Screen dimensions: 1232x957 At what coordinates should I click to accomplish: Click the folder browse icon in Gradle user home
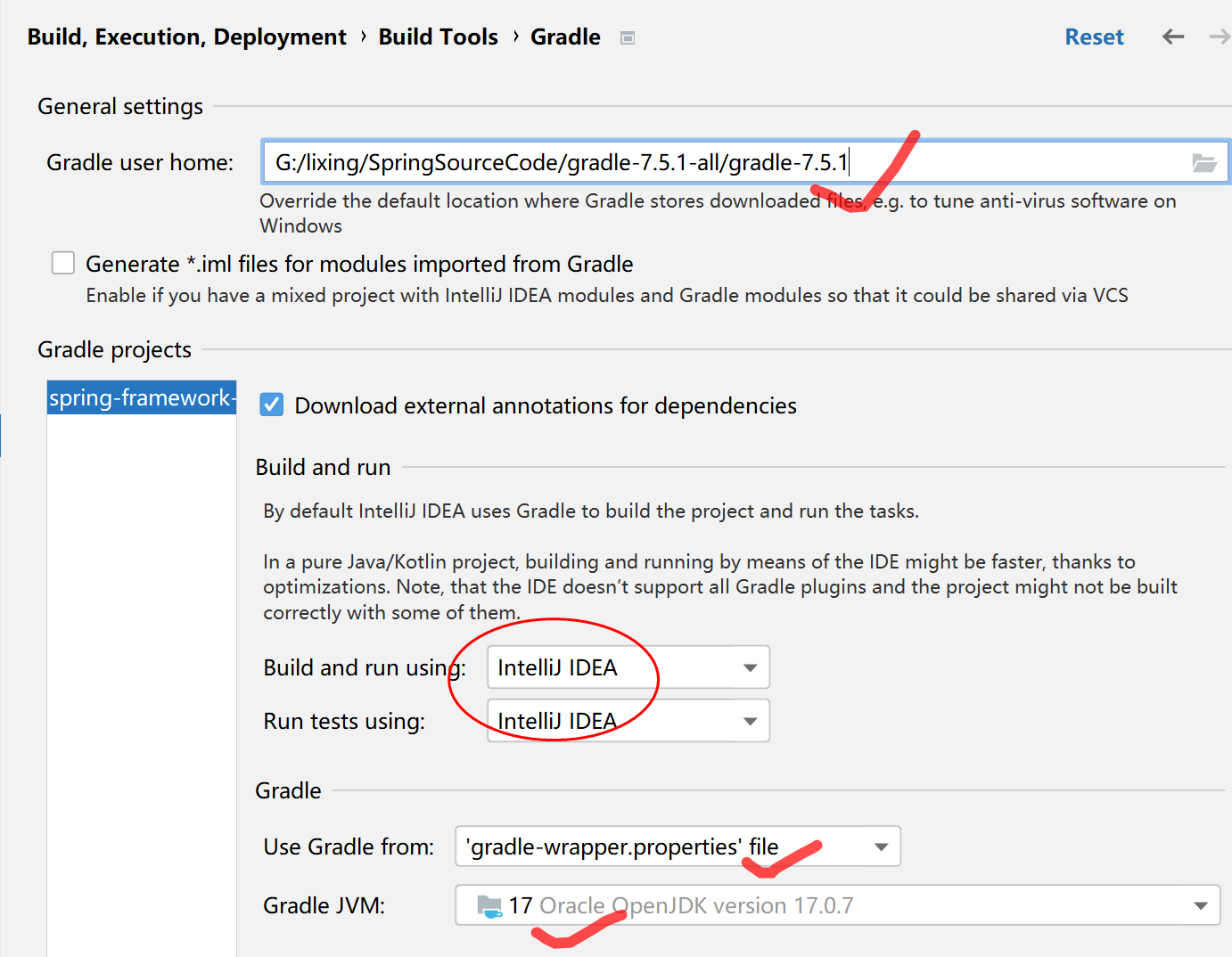click(x=1204, y=162)
